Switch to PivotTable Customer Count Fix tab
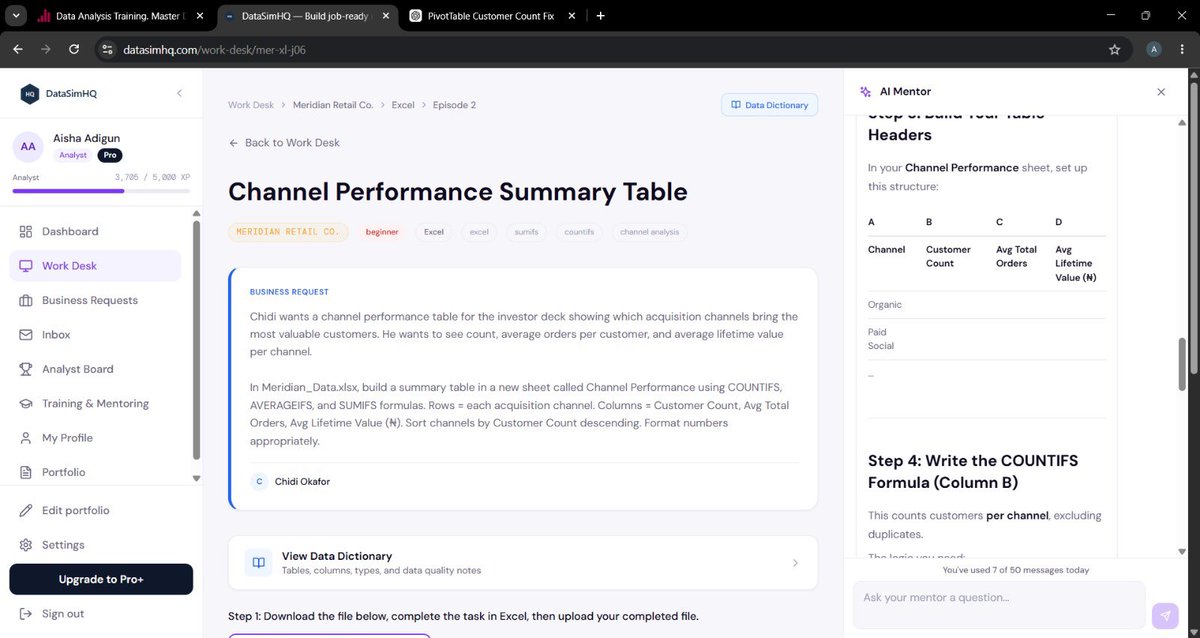 (x=492, y=16)
